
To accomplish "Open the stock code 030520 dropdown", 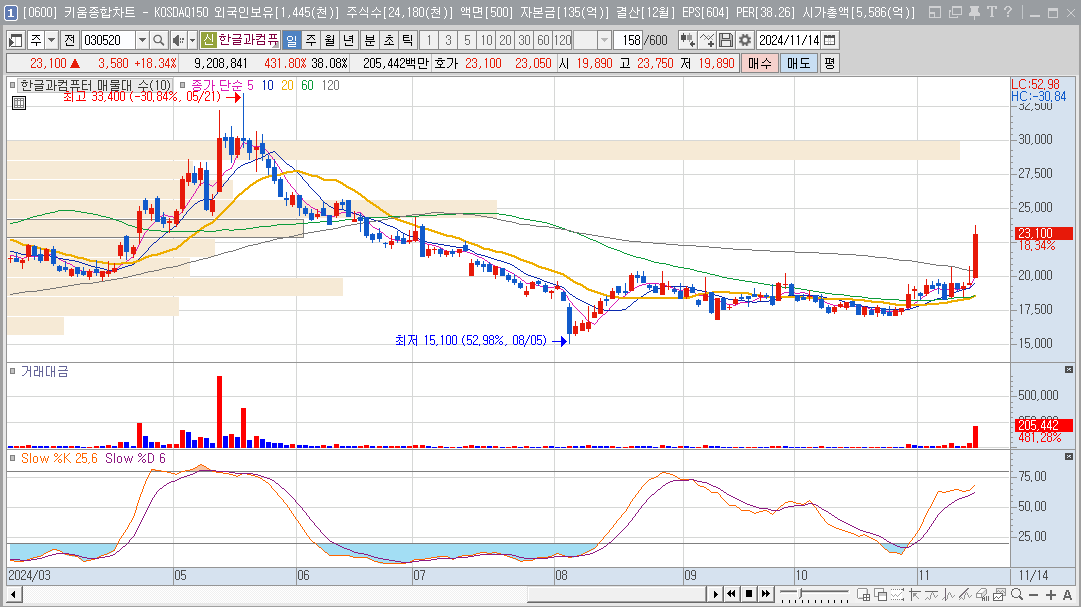I will 142,41.
